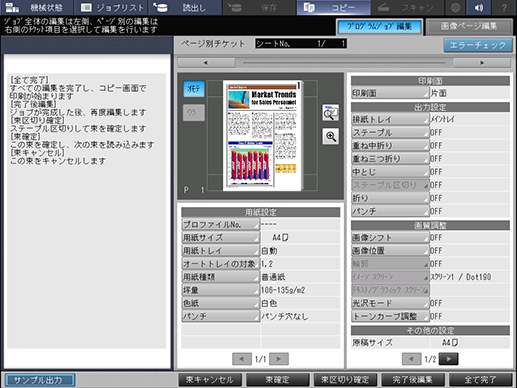
Task: Click the 全て完了 button
Action: pyautogui.click(x=480, y=380)
